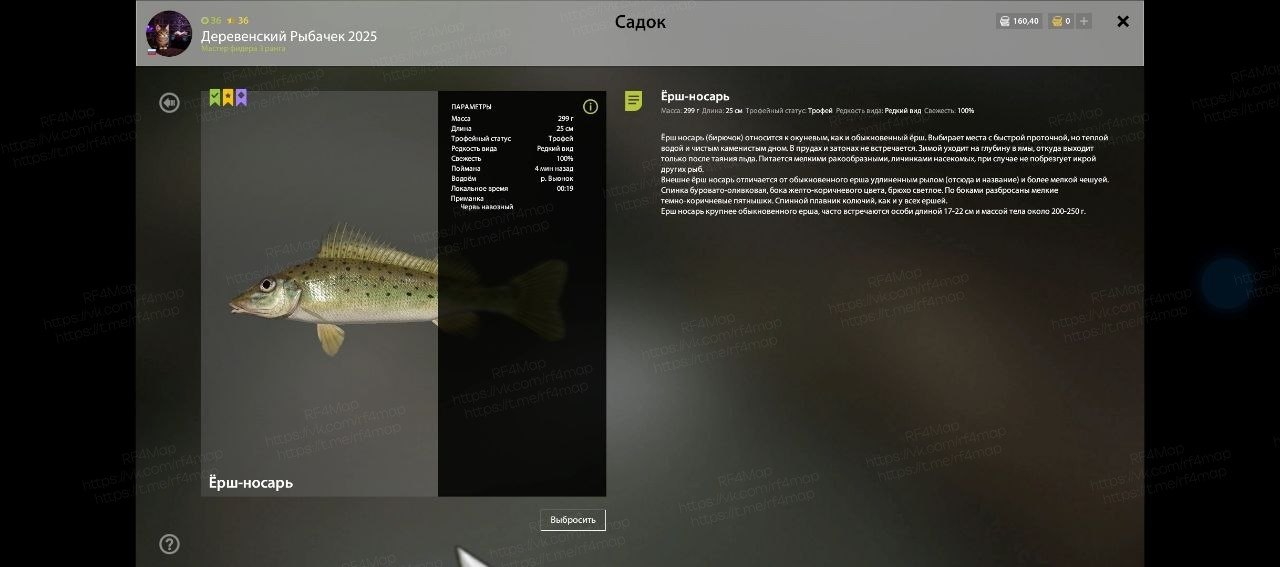Screen dimensions: 1280x567
Task: Click the Ёрш-носарь description title
Action: tap(695, 96)
